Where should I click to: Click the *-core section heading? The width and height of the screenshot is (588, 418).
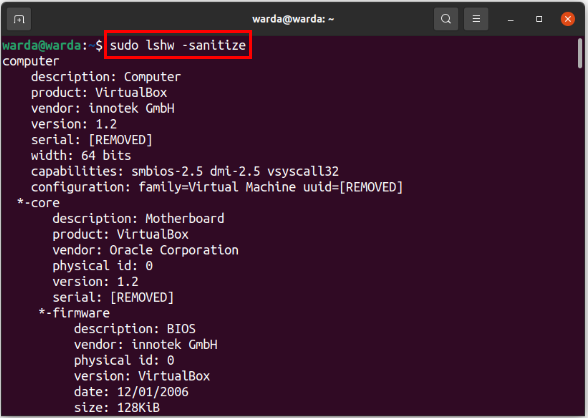(38, 203)
